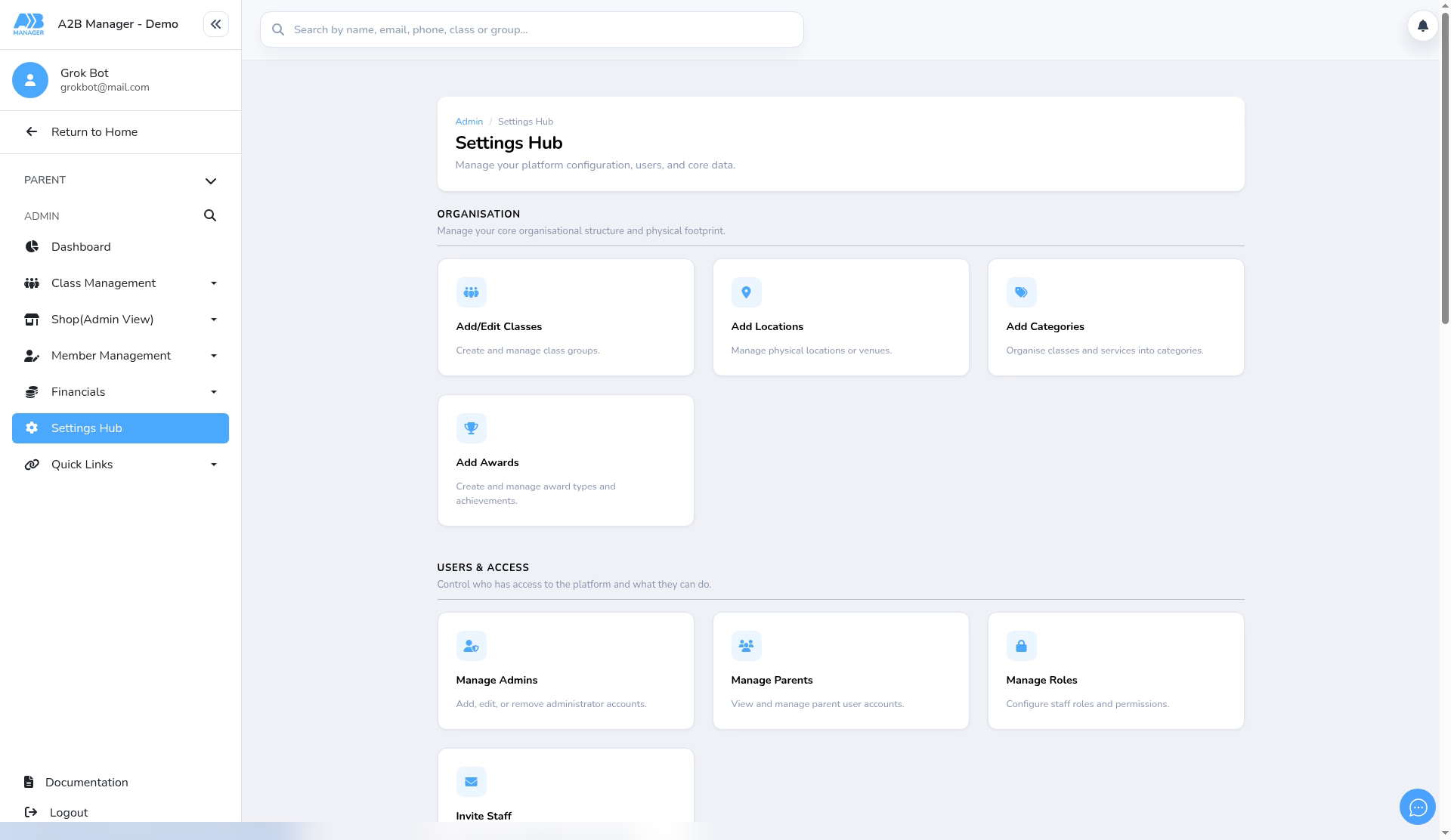Click the Quick Links chain icon
This screenshot has height=840, width=1451.
point(32,465)
